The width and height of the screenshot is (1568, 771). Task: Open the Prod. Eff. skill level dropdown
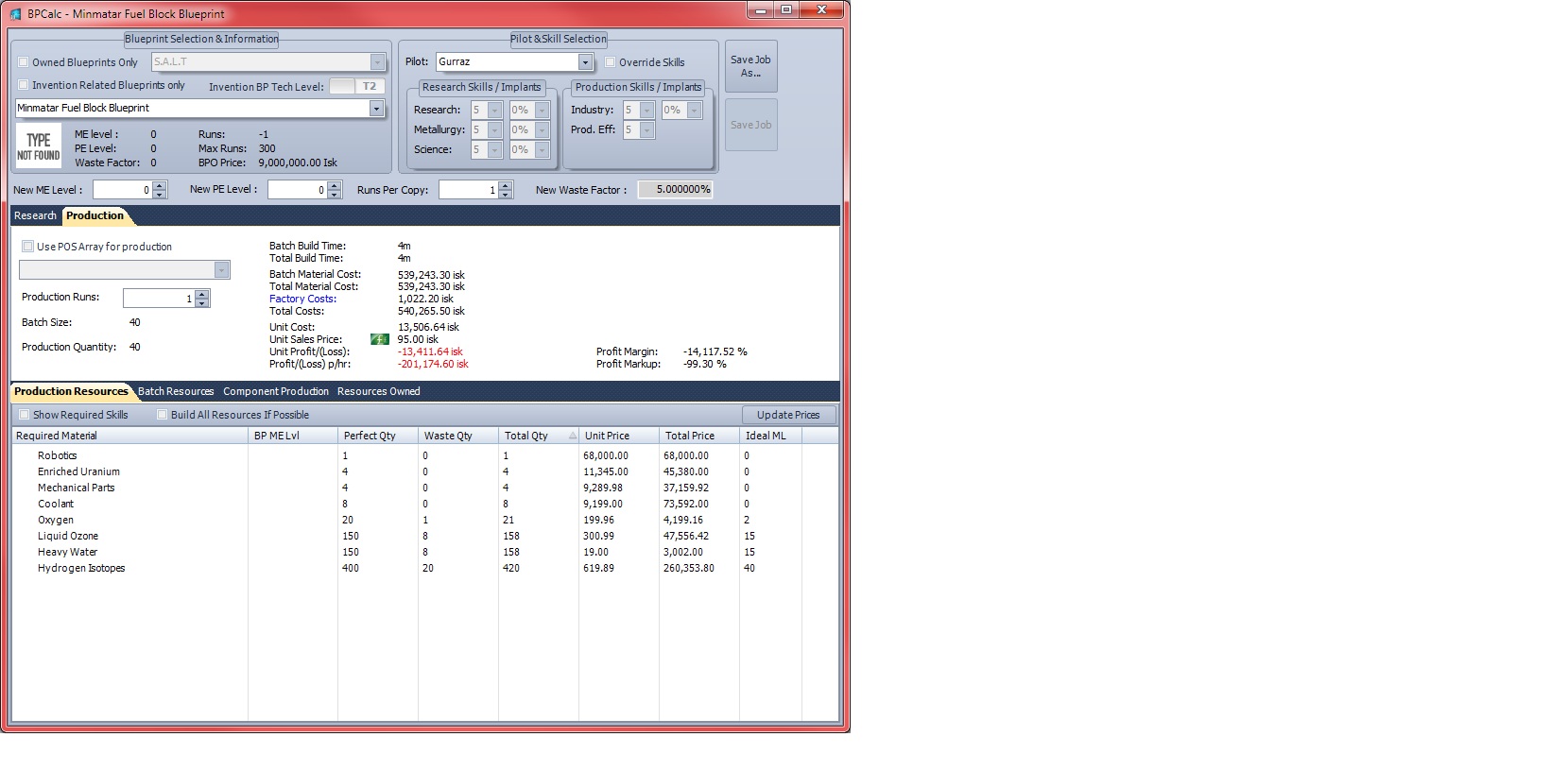pyautogui.click(x=646, y=130)
